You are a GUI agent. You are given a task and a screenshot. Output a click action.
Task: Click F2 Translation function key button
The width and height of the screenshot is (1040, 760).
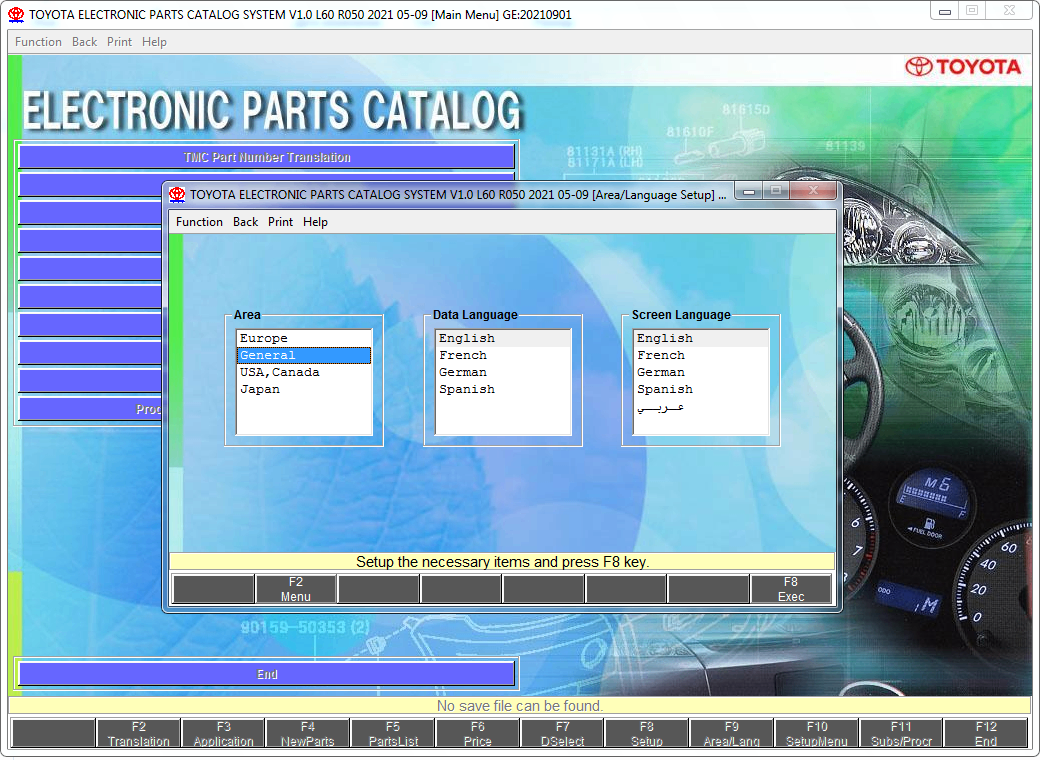(139, 733)
